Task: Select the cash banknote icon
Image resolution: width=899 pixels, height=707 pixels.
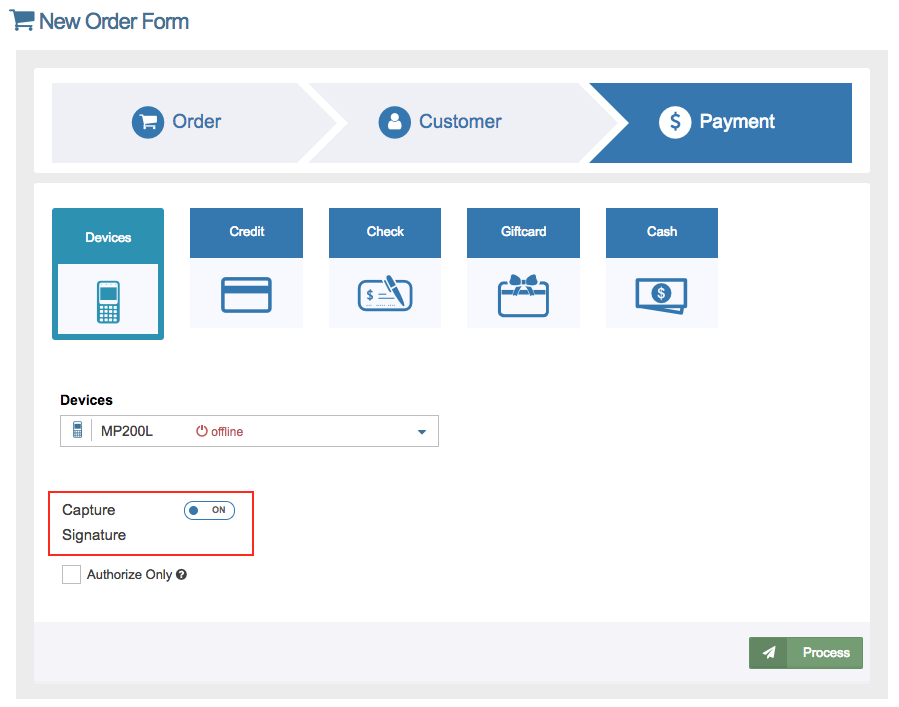Action: 661,295
